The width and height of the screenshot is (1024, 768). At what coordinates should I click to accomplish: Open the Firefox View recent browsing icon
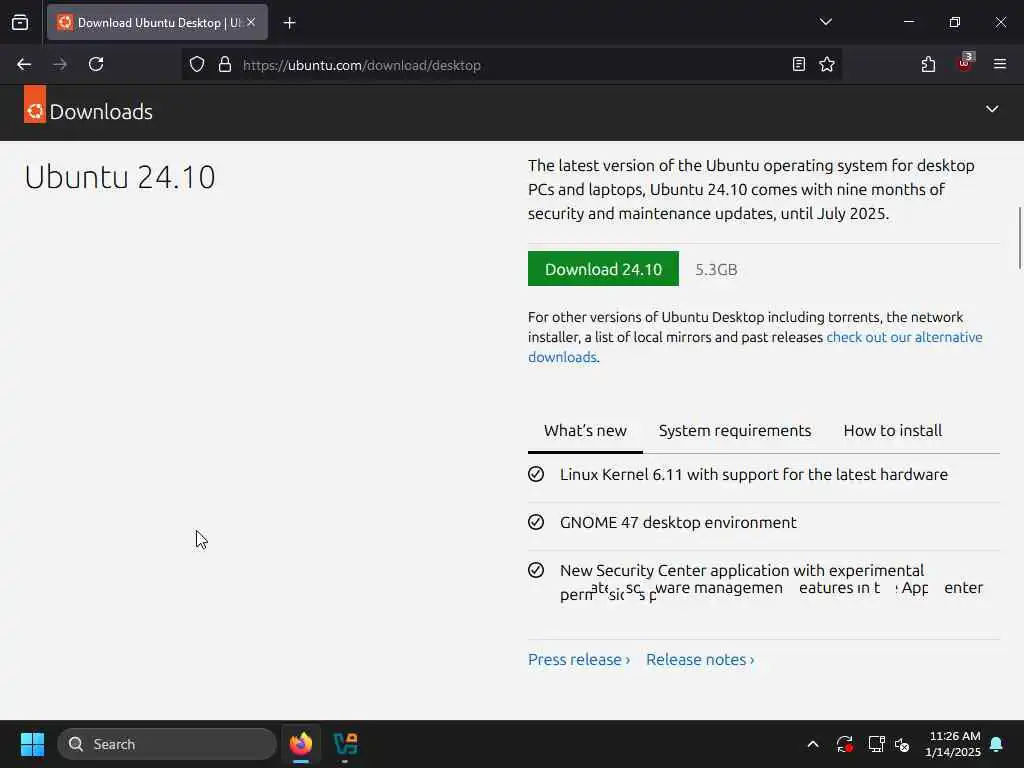20,22
